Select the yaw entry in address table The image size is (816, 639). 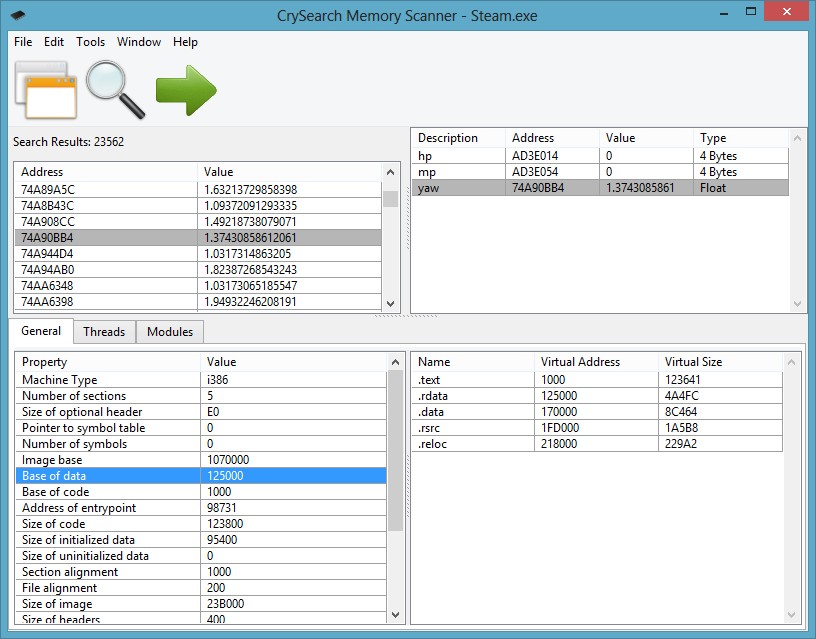click(x=601, y=188)
